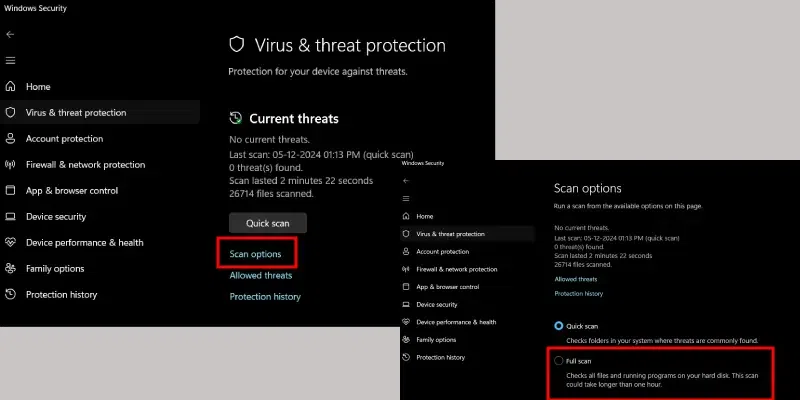Select the Quick scan radio button
The image size is (800, 400).
click(558, 326)
